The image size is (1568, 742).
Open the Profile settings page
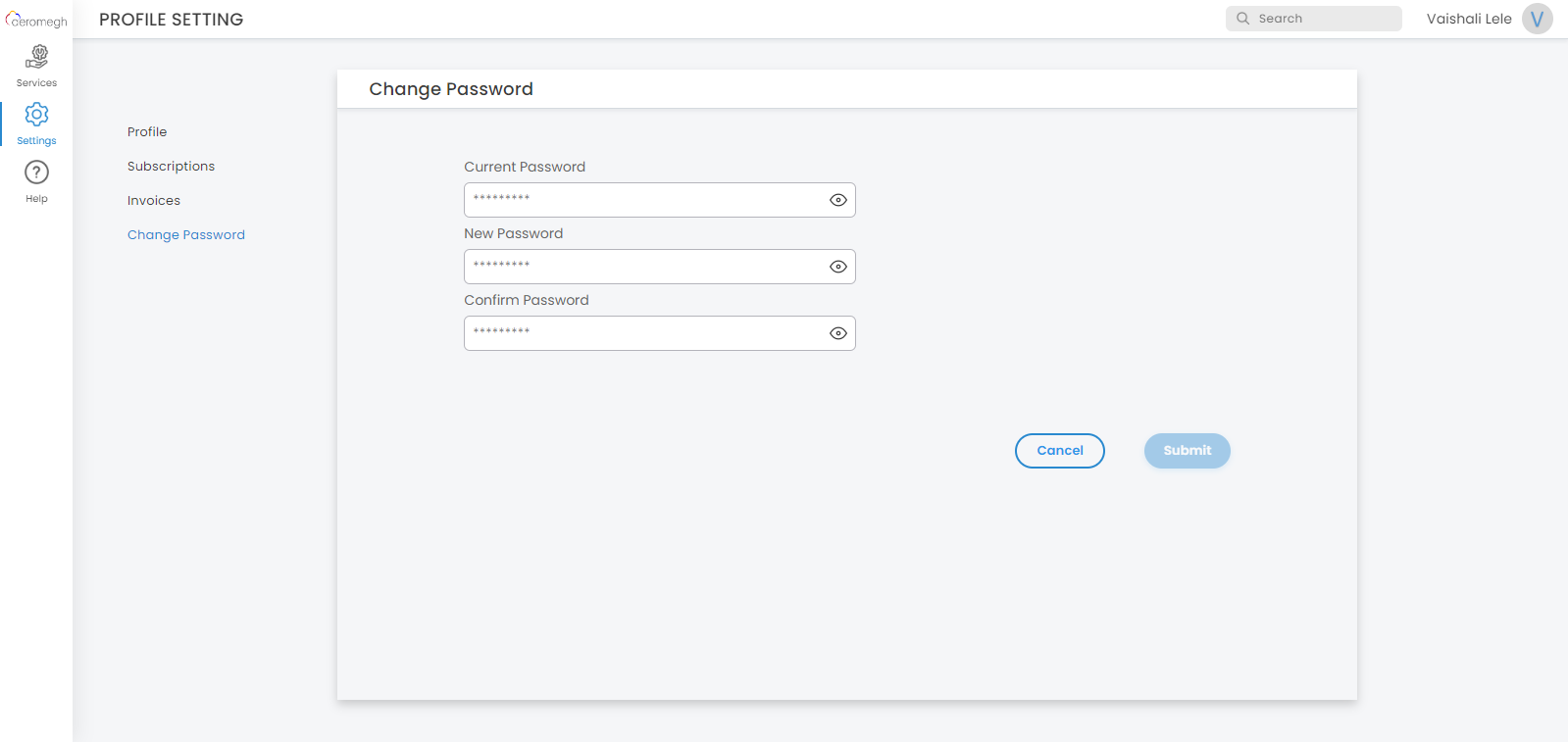(147, 132)
